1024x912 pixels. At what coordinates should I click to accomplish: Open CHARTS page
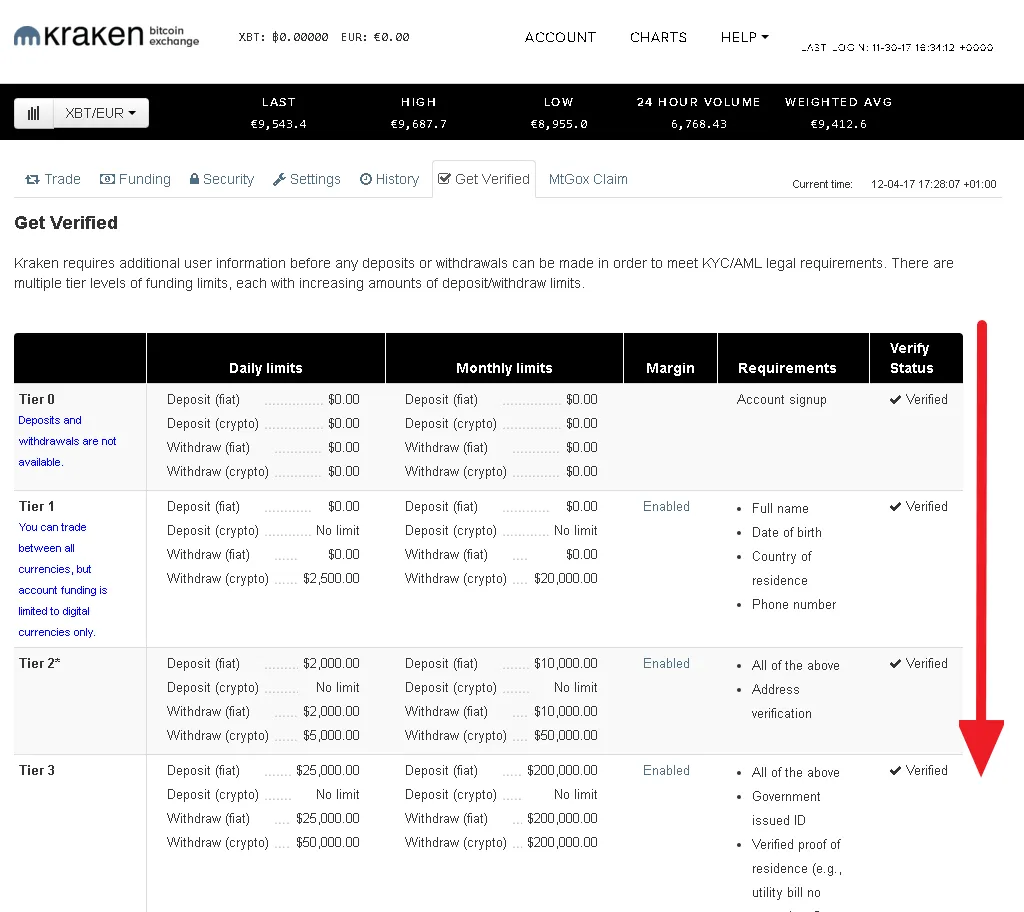658,37
